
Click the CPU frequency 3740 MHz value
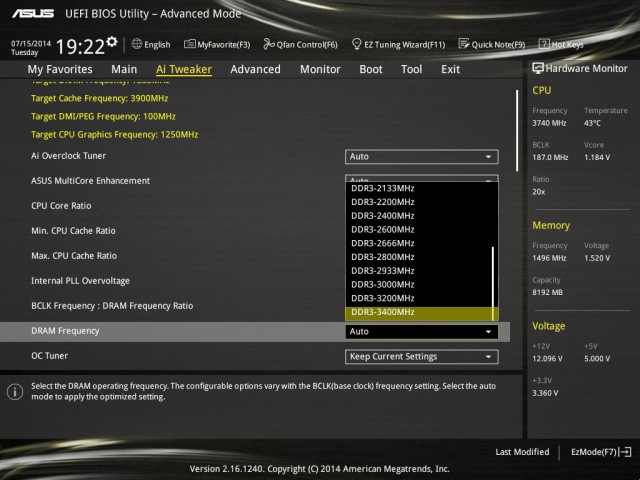[x=549, y=123]
